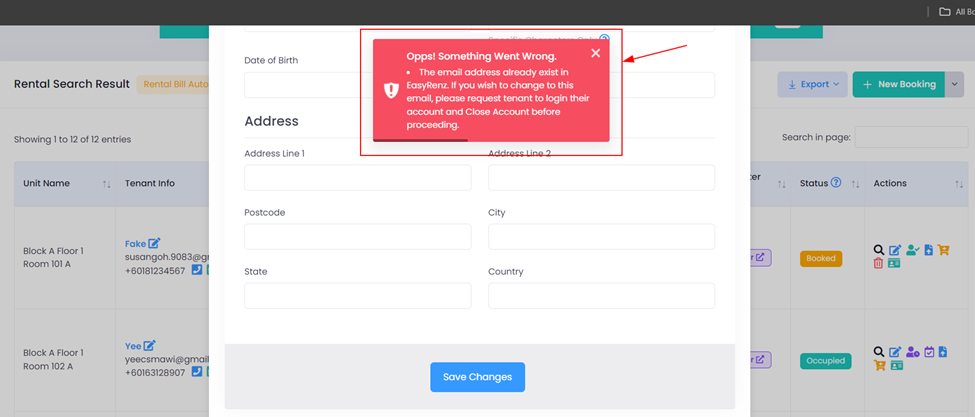This screenshot has height=417, width=975.
Task: Click the New Booking button
Action: [x=899, y=85]
